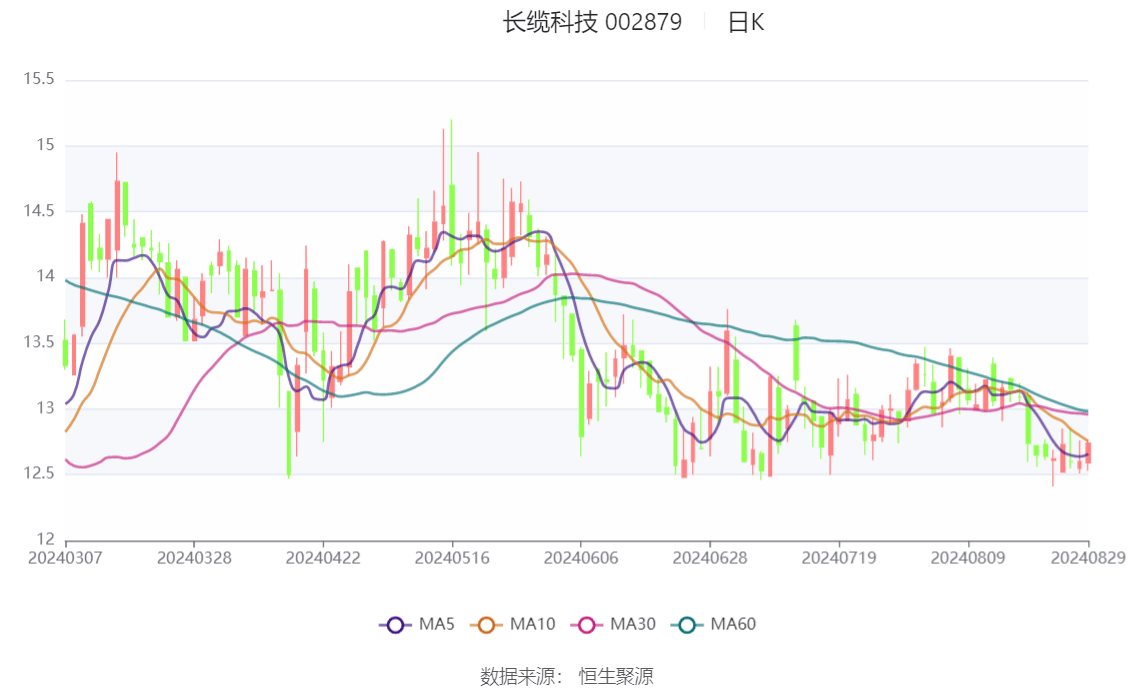Image resolution: width=1134 pixels, height=689 pixels.
Task: Toggle the MA5 series via its text label
Action: [x=436, y=625]
